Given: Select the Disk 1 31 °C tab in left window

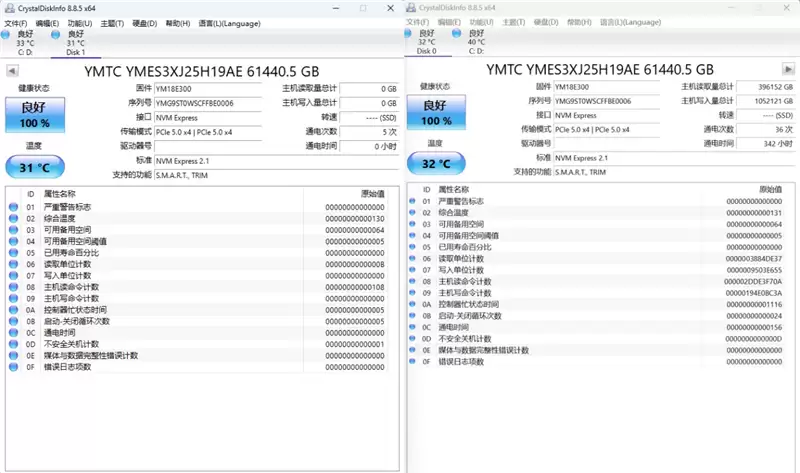Looking at the screenshot, I should tap(76, 43).
